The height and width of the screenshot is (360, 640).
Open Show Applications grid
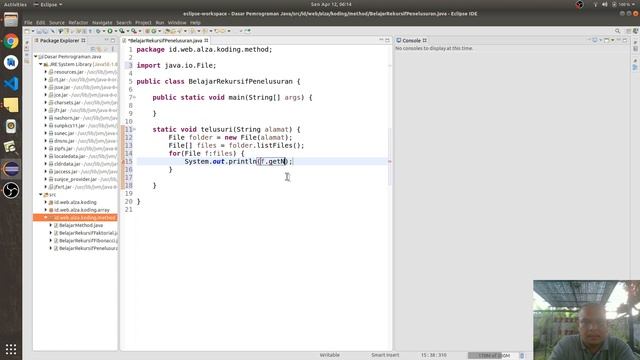coord(11,349)
